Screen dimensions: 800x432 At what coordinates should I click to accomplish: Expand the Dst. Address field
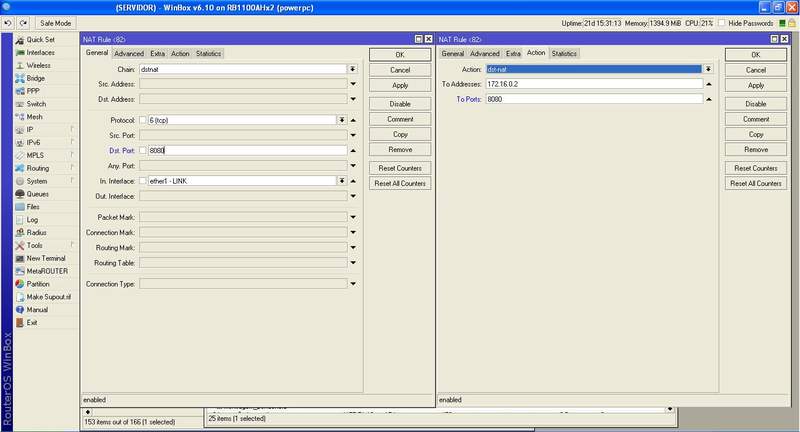[353, 99]
